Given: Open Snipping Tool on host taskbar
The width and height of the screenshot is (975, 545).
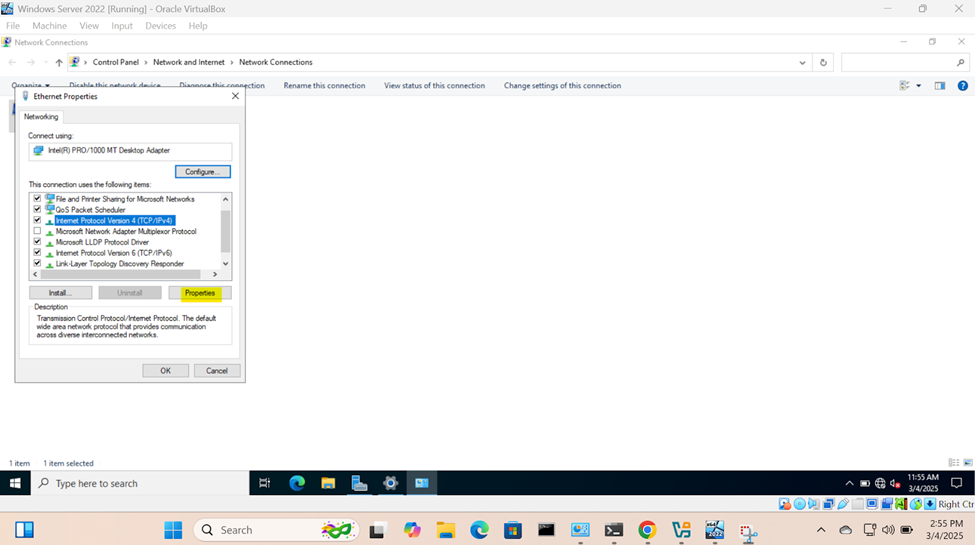Looking at the screenshot, I should [x=749, y=531].
